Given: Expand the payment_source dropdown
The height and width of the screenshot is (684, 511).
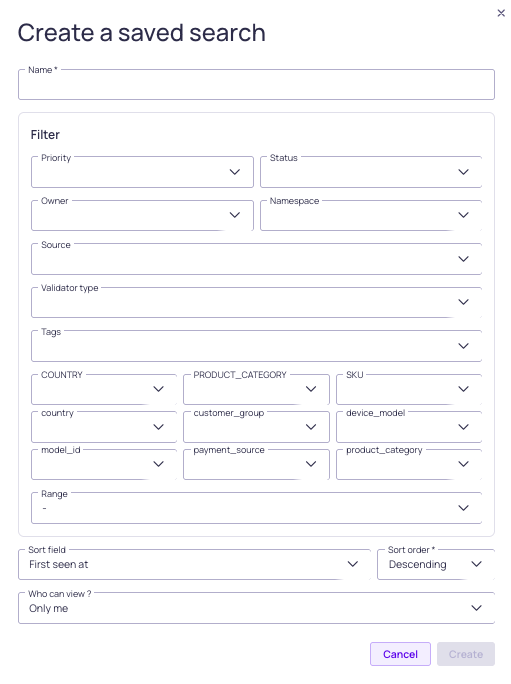Looking at the screenshot, I should point(256,464).
